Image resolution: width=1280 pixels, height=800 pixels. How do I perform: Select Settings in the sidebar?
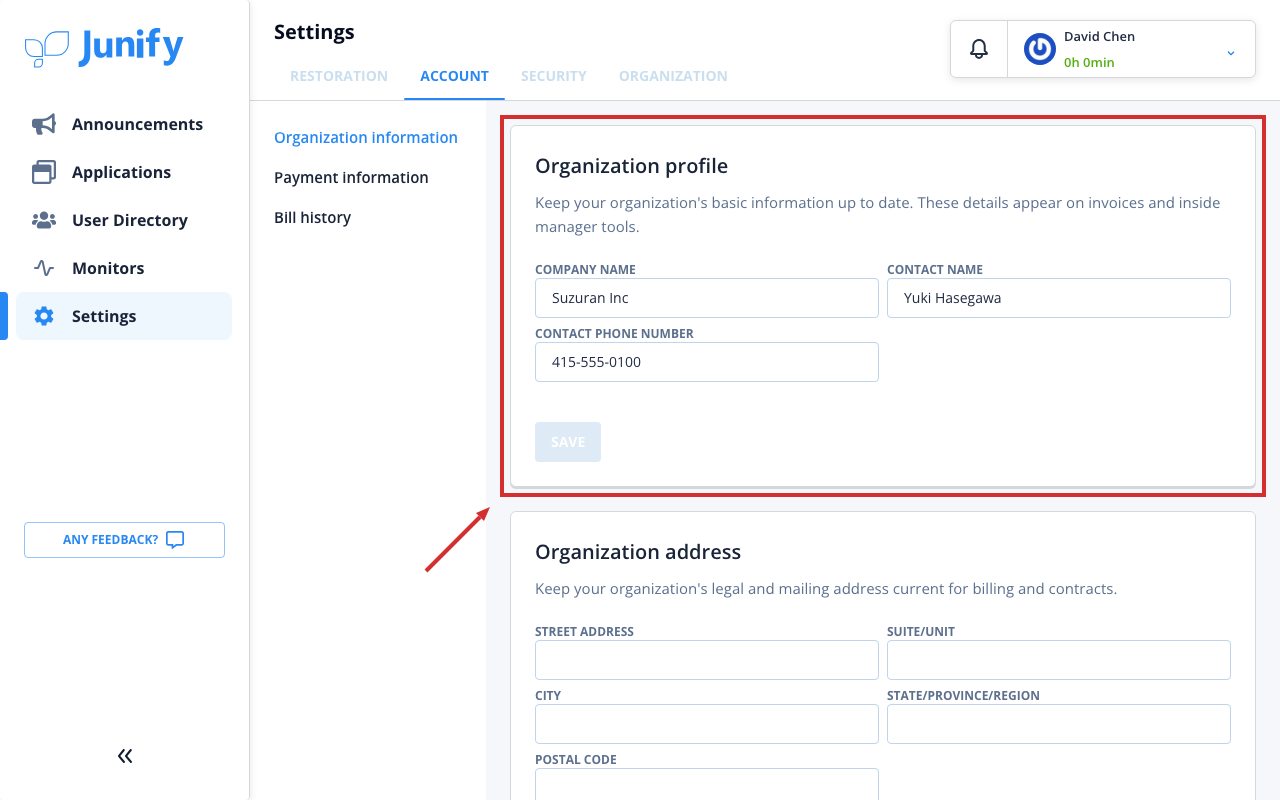pos(124,316)
